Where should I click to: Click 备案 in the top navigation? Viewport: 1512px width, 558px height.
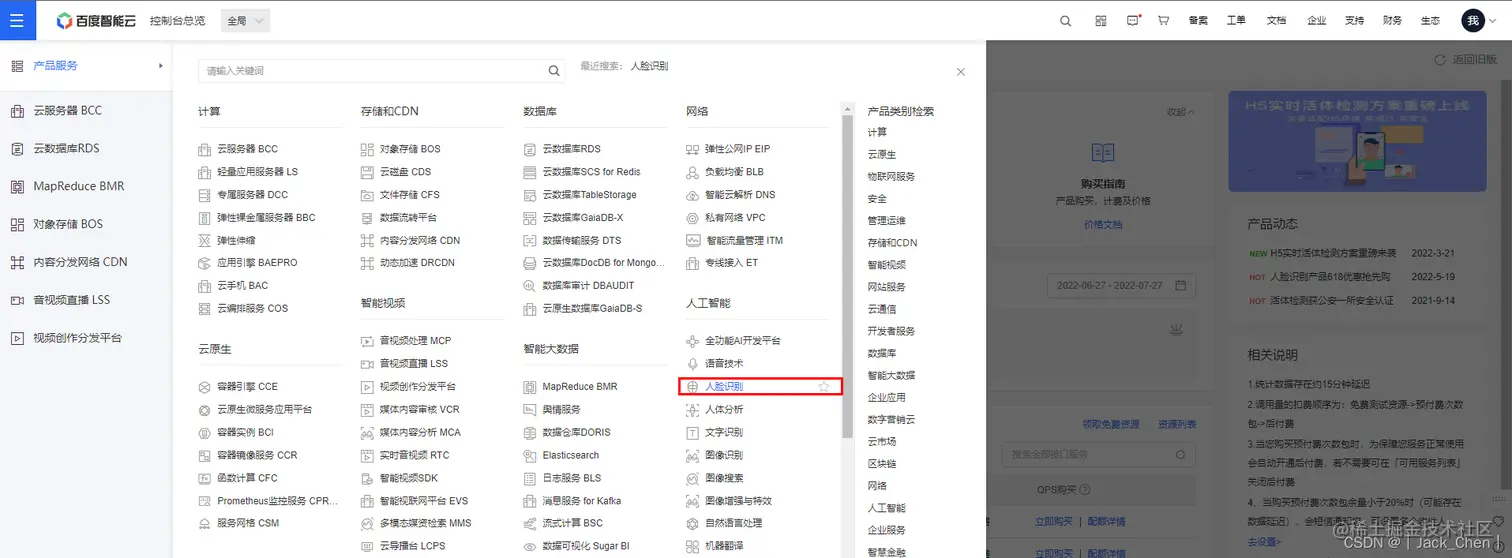tap(1198, 20)
